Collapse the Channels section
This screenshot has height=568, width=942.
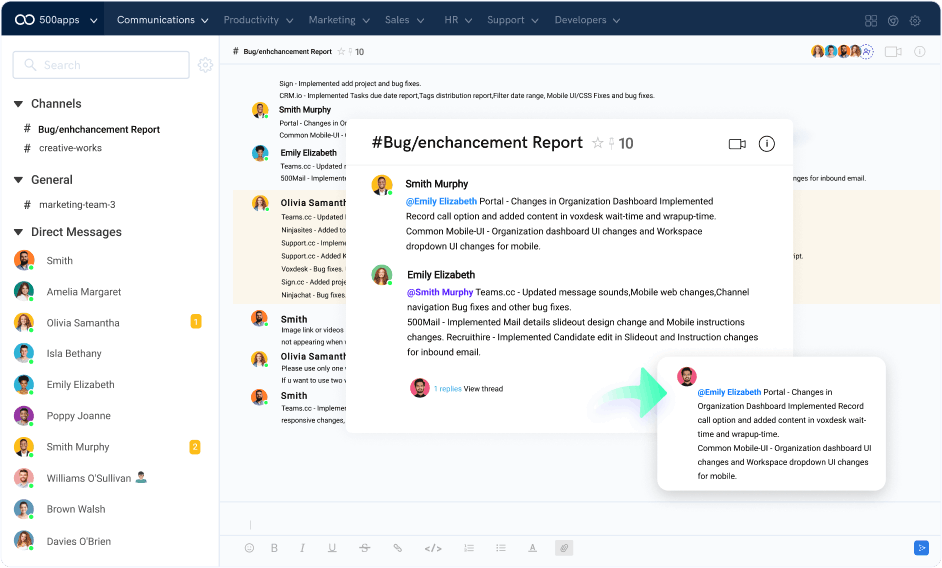[19, 104]
